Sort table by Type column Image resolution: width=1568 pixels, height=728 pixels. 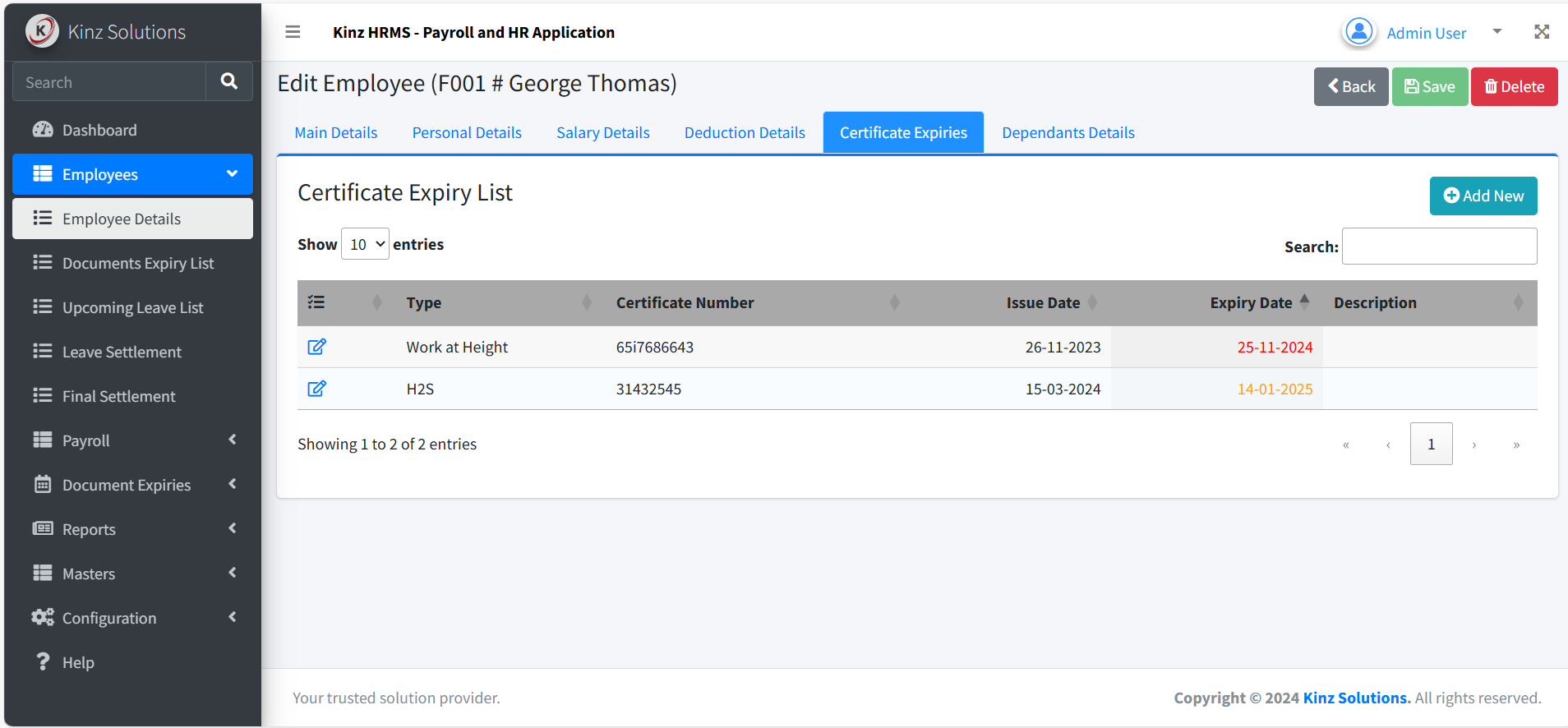[501, 302]
